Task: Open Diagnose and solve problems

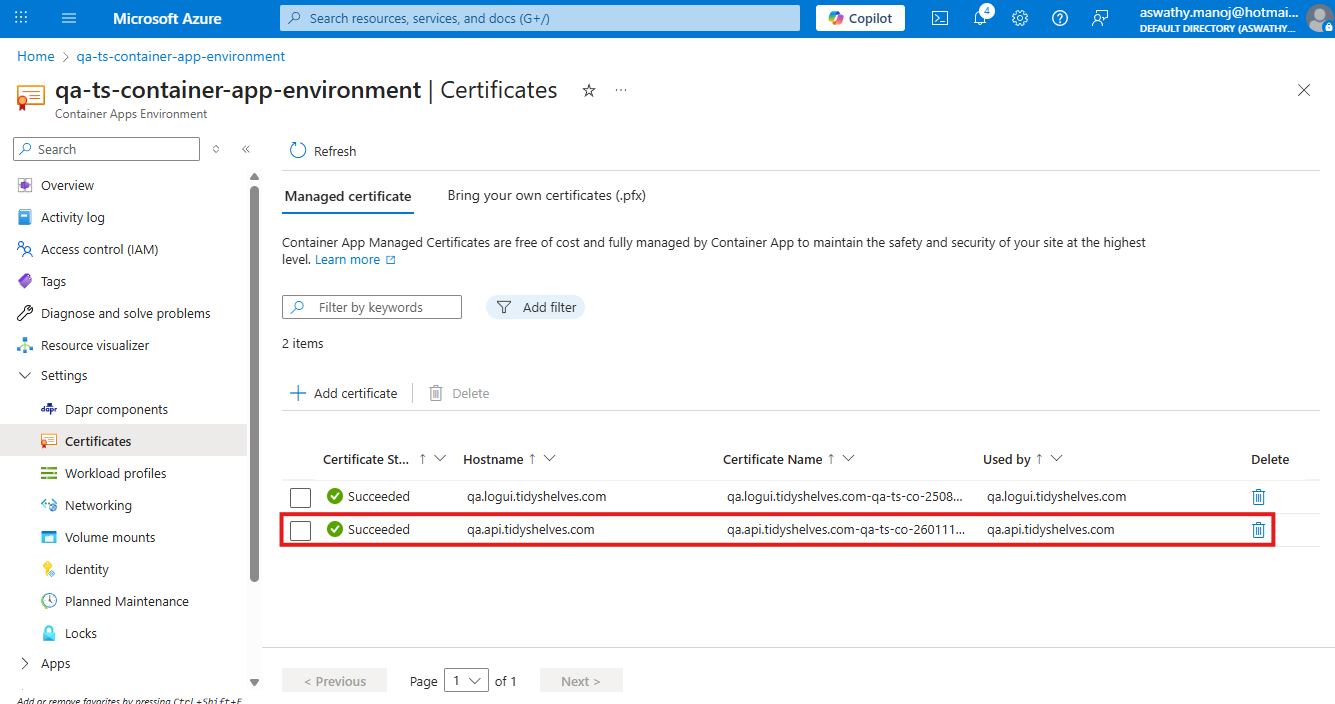Action: coord(128,313)
